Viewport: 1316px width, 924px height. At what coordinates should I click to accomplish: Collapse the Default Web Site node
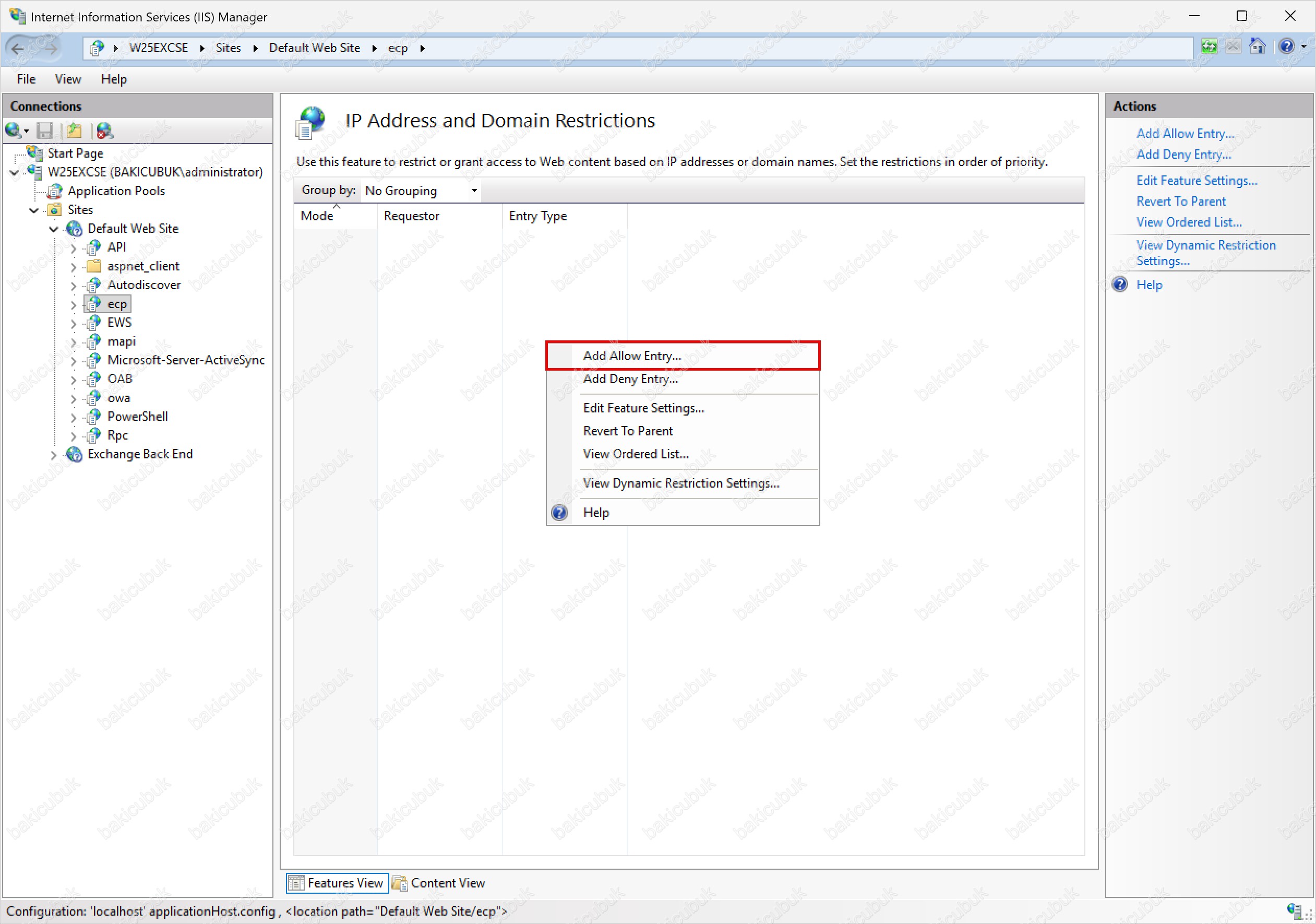coord(54,229)
